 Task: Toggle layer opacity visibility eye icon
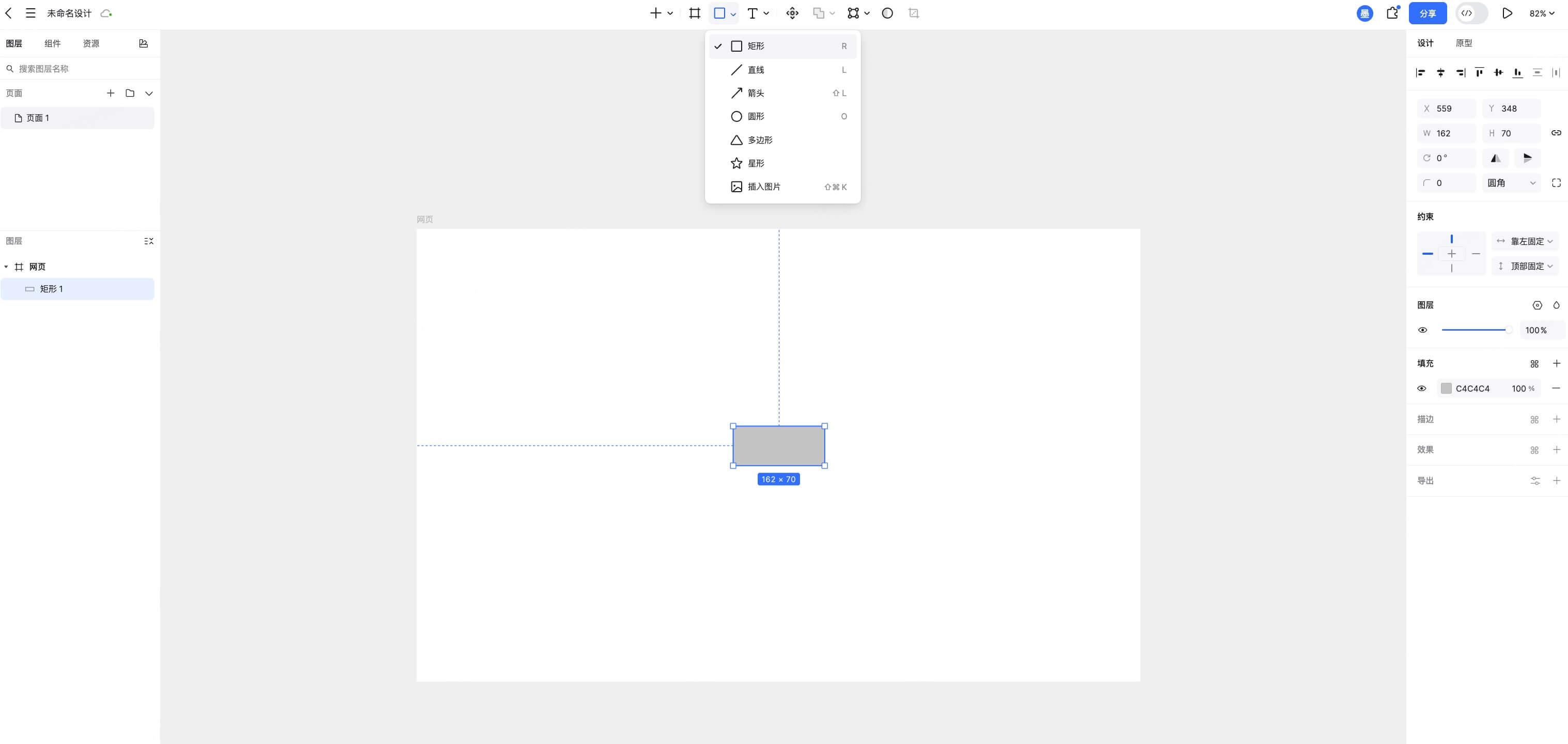click(1422, 330)
